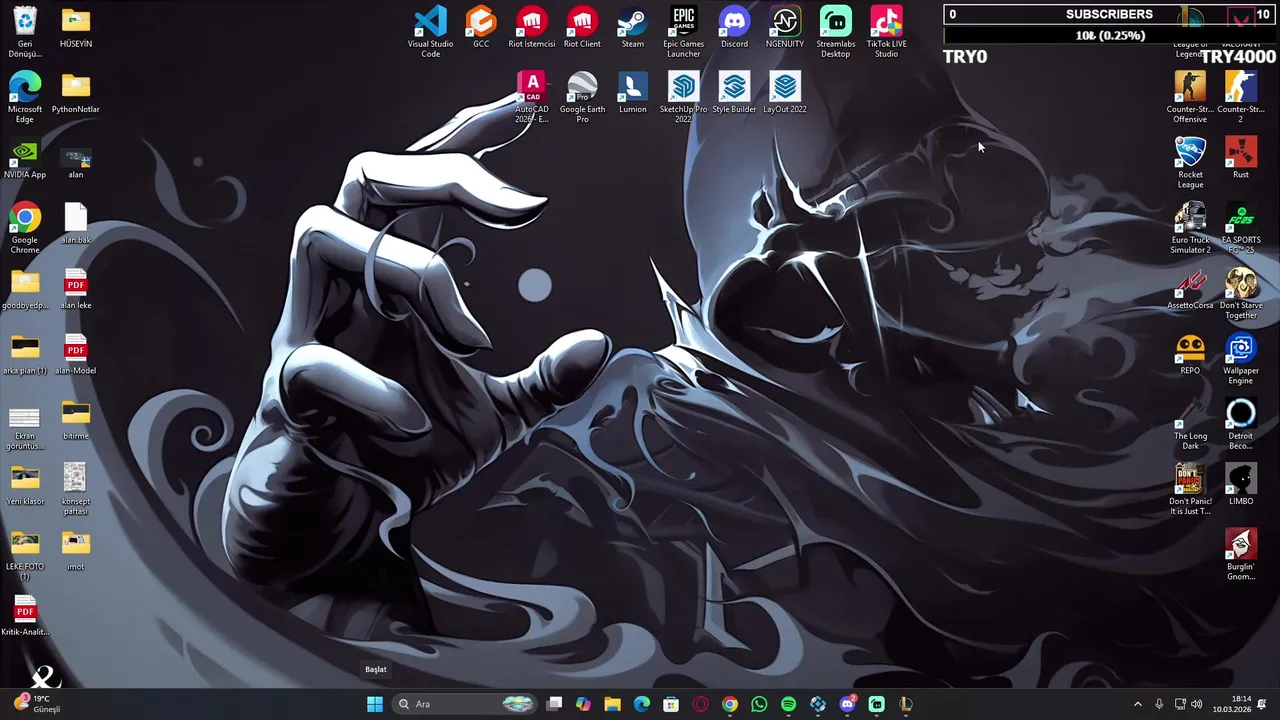The width and height of the screenshot is (1280, 720).
Task: Open Spotify from the taskbar
Action: (788, 704)
